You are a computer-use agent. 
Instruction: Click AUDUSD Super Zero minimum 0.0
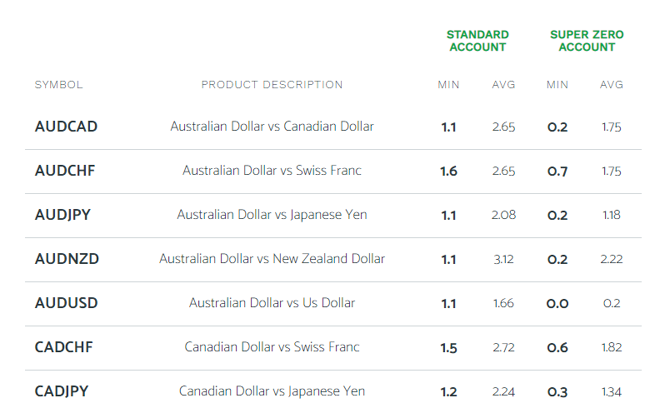[557, 303]
